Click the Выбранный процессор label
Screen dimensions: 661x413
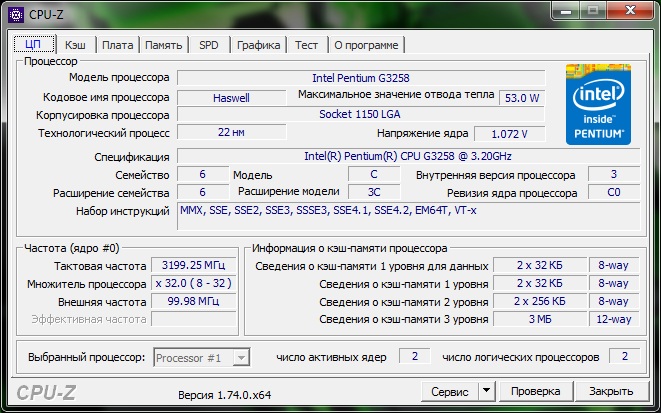coord(86,357)
